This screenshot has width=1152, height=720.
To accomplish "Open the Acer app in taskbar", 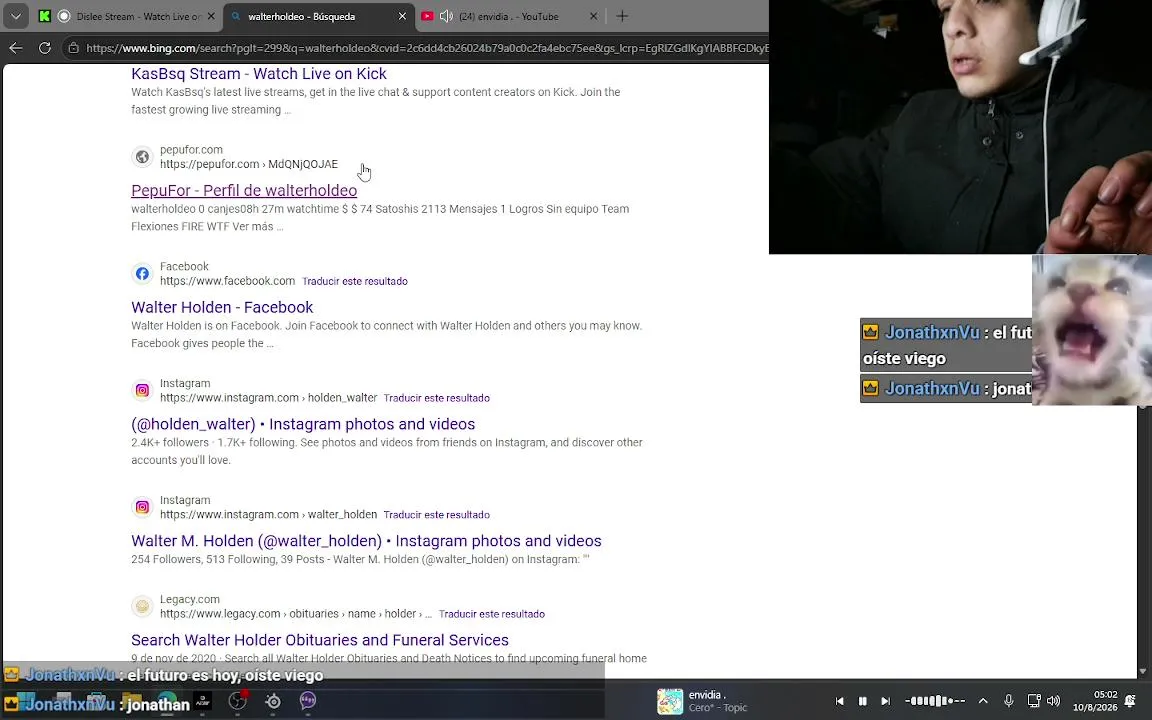I will pyautogui.click(x=203, y=702).
